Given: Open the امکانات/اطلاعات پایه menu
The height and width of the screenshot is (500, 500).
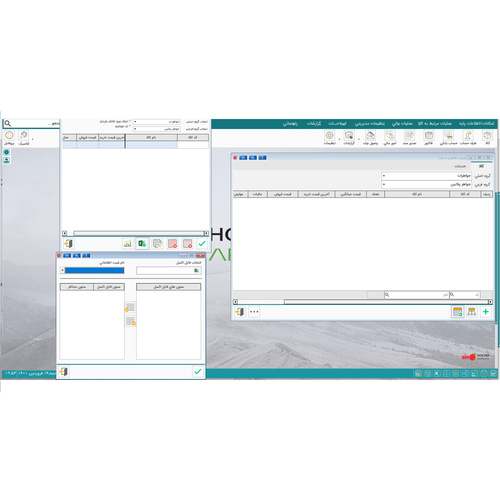Looking at the screenshot, I should 476,124.
